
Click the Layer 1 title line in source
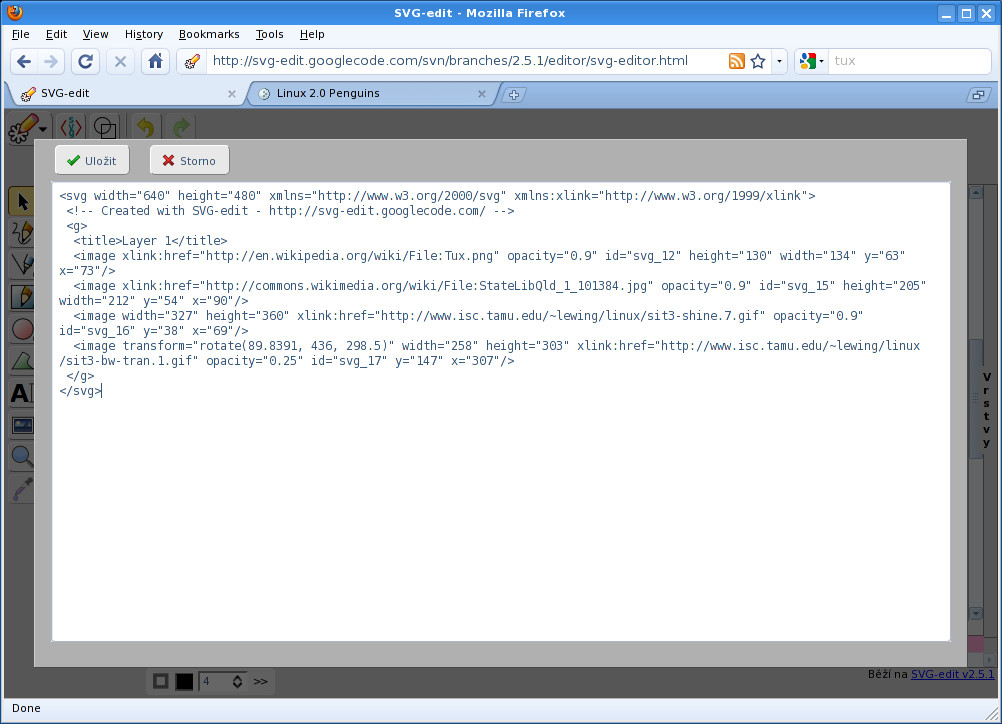click(x=150, y=241)
